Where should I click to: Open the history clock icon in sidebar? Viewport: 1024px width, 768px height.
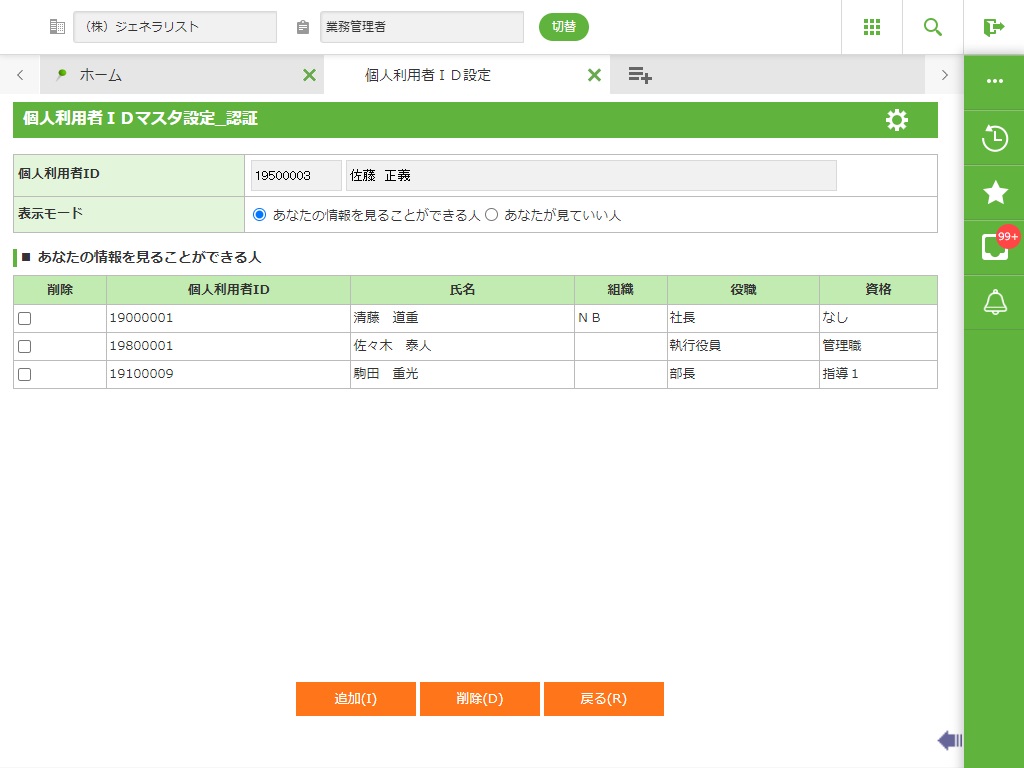(994, 138)
